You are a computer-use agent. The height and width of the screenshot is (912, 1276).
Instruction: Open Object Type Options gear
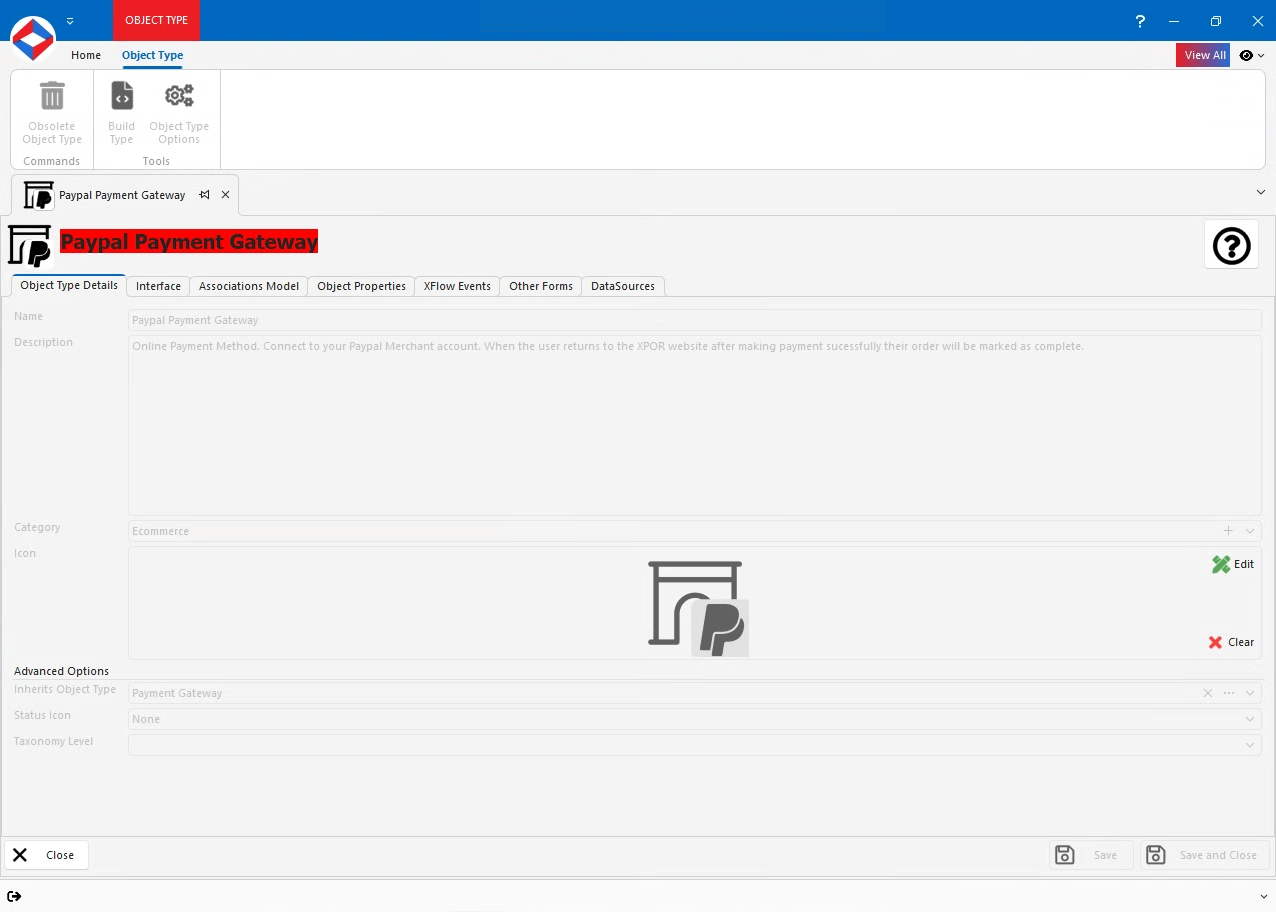tap(179, 95)
